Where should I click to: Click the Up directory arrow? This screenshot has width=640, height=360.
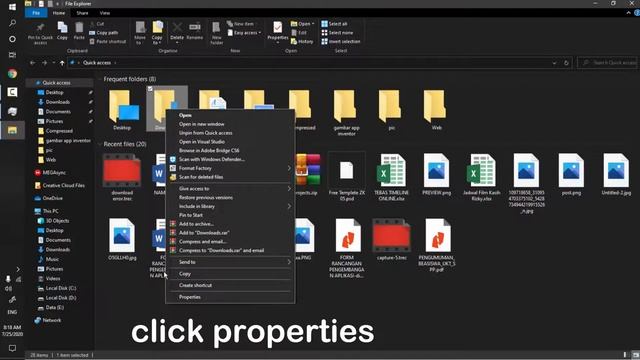click(x=62, y=63)
